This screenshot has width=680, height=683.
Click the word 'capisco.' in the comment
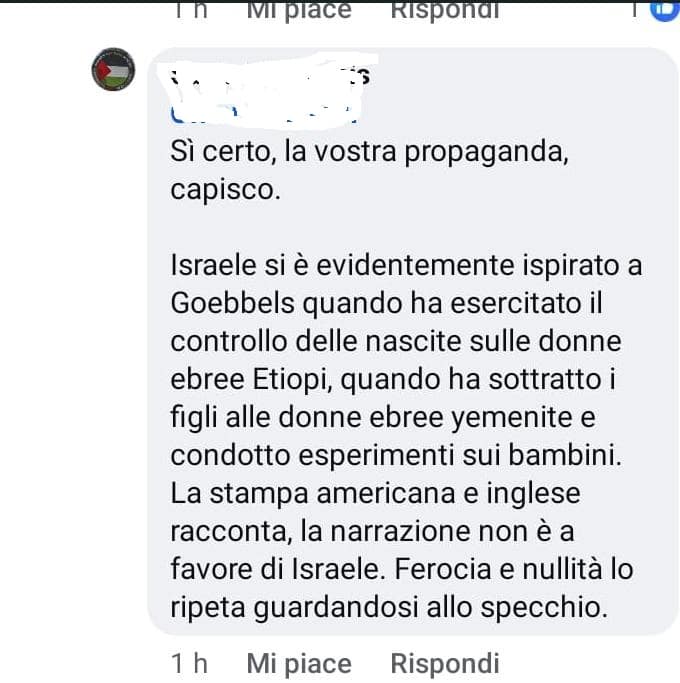(x=226, y=190)
